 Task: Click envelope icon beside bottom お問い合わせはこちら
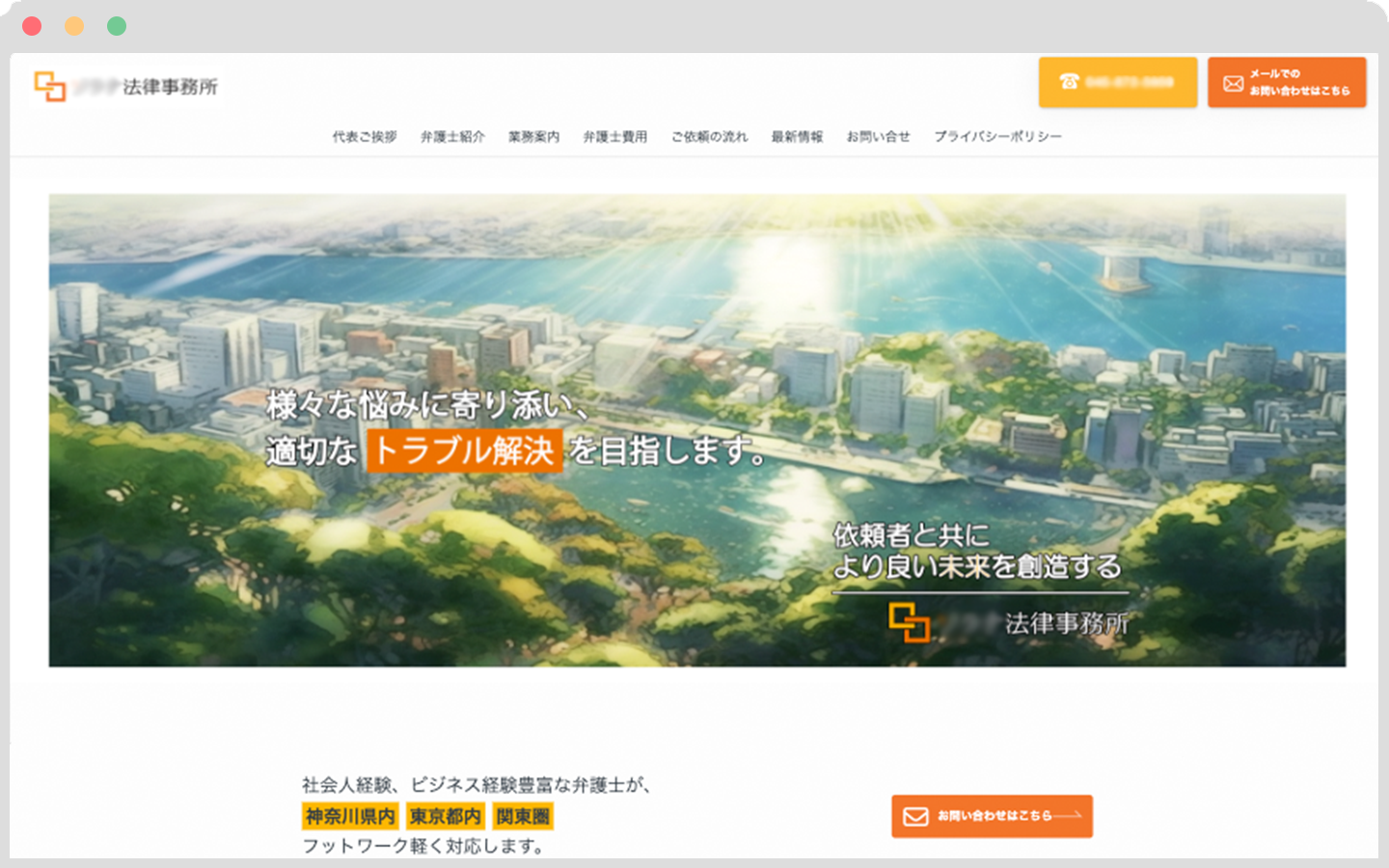click(914, 816)
